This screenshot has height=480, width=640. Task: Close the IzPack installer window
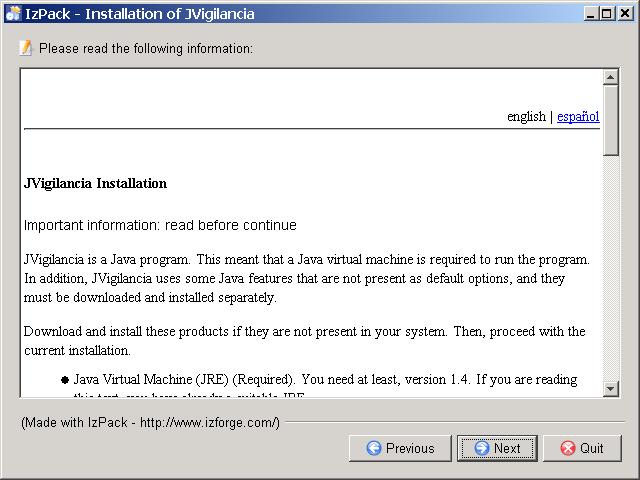pos(625,14)
